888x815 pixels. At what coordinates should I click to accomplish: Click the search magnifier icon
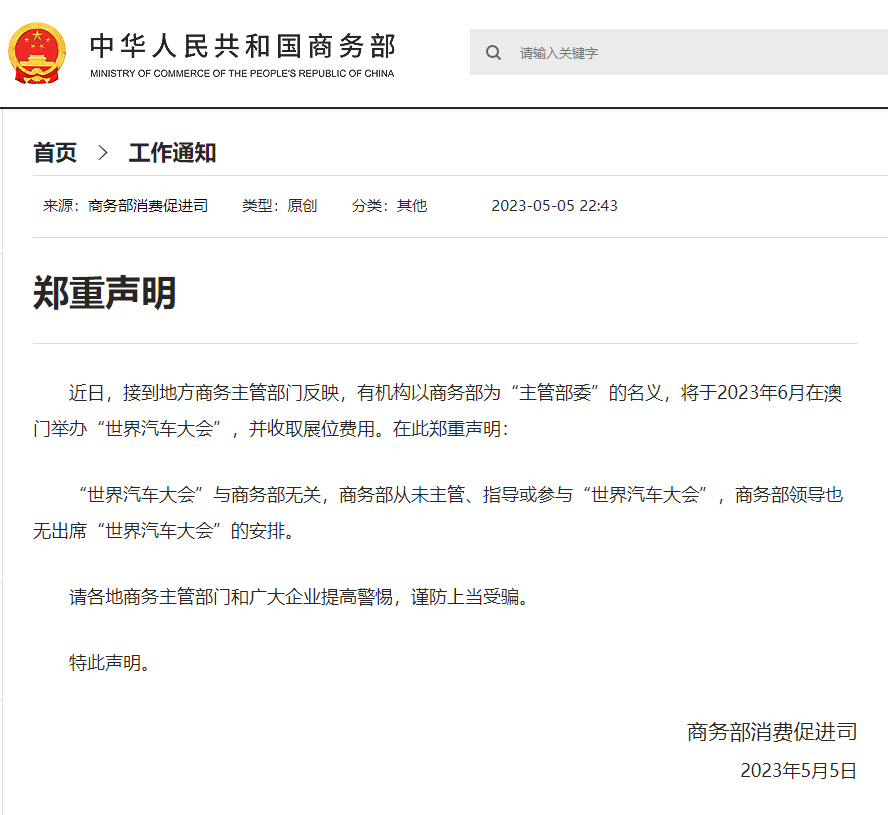(493, 53)
